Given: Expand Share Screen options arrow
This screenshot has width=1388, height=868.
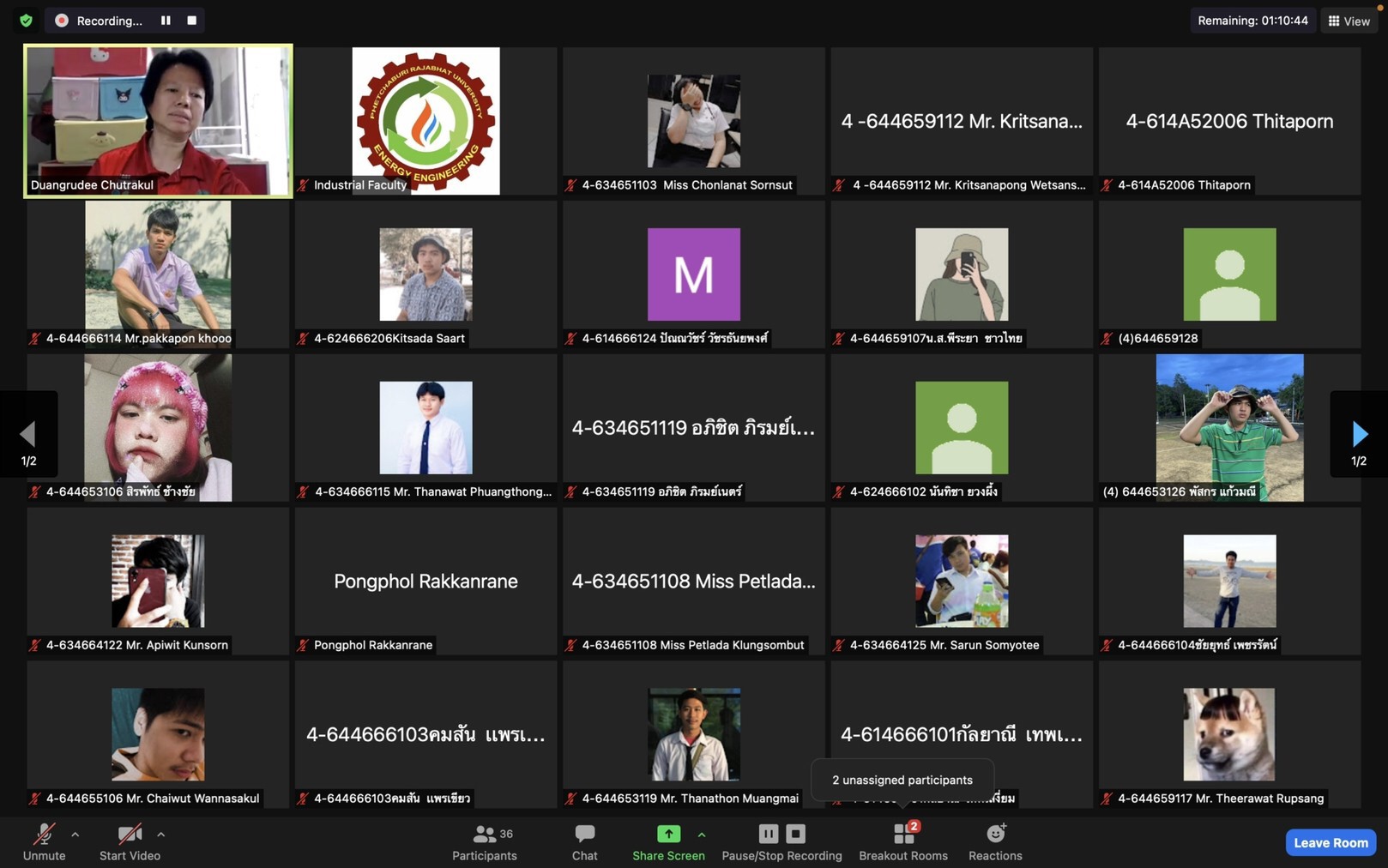Looking at the screenshot, I should (x=702, y=834).
